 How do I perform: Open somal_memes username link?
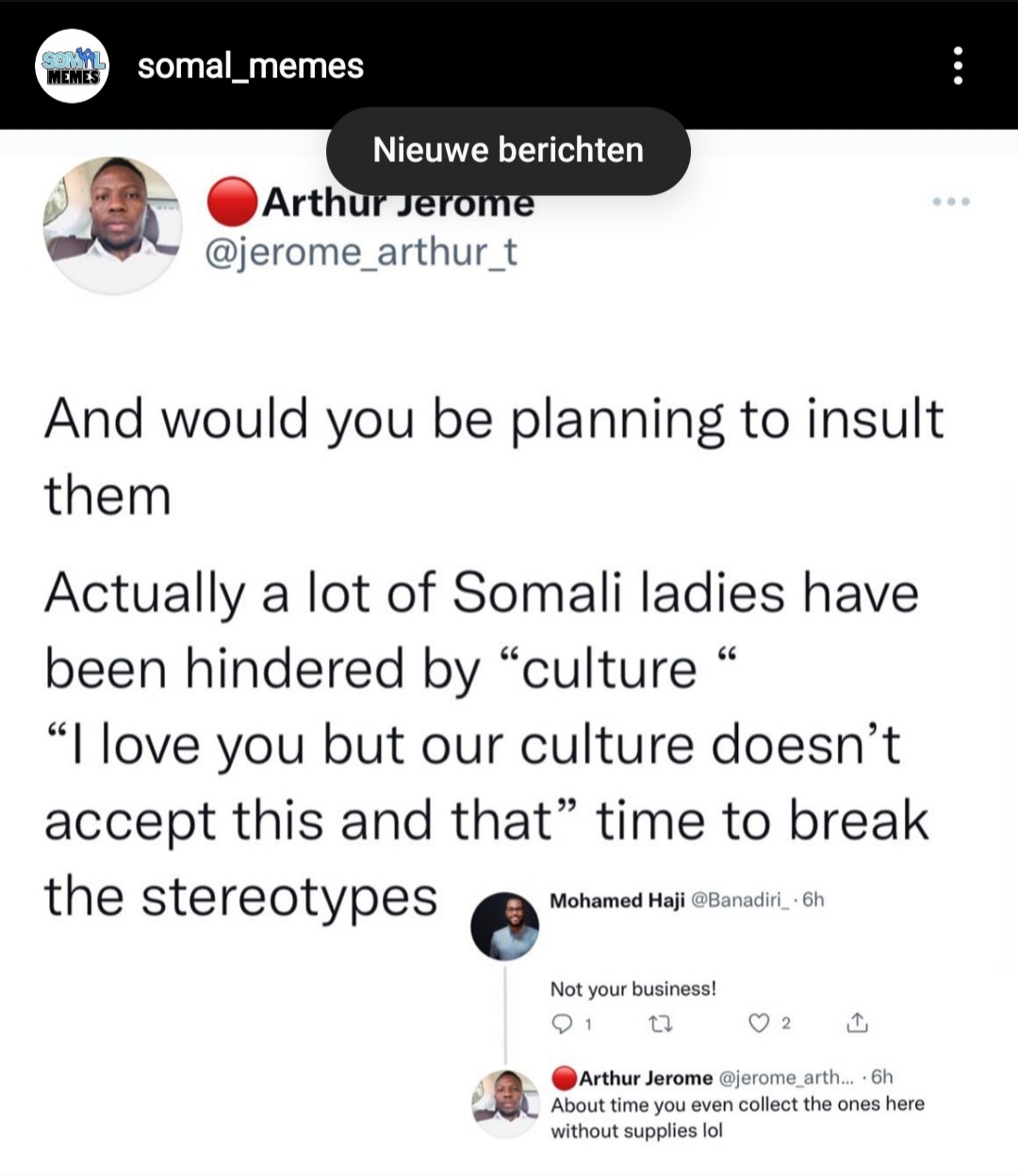coord(251,66)
